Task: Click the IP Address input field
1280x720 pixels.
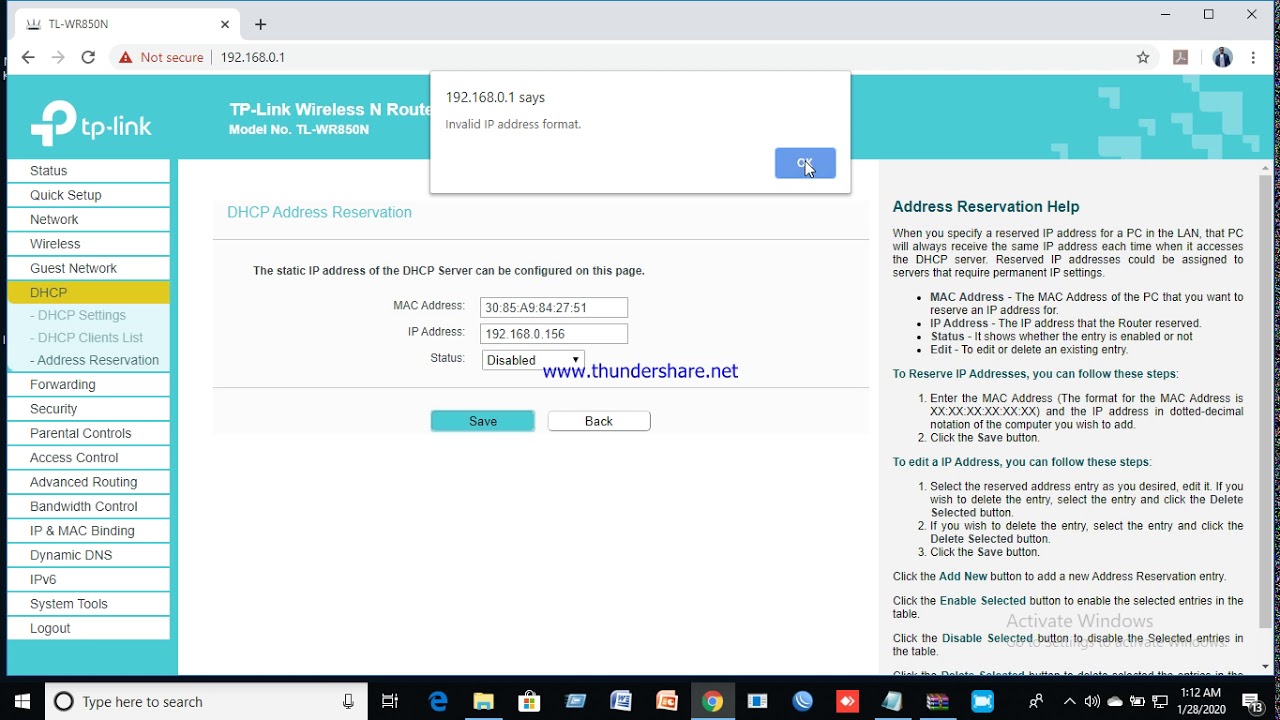Action: point(554,334)
